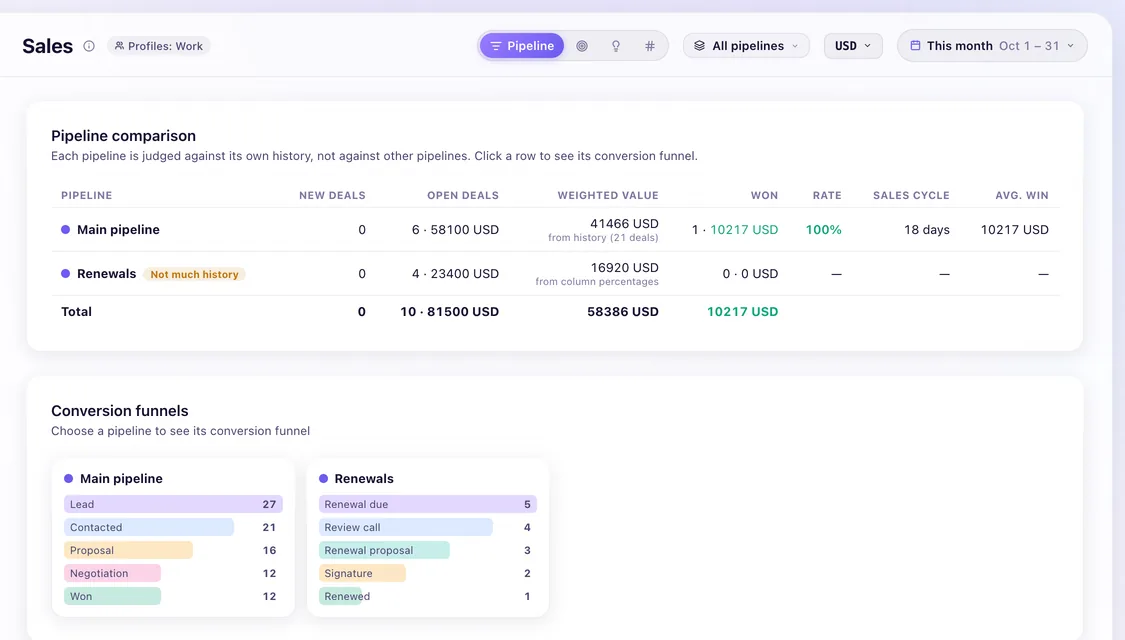The image size is (1125, 640).
Task: Open the USD currency dropdown
Action: (x=853, y=46)
